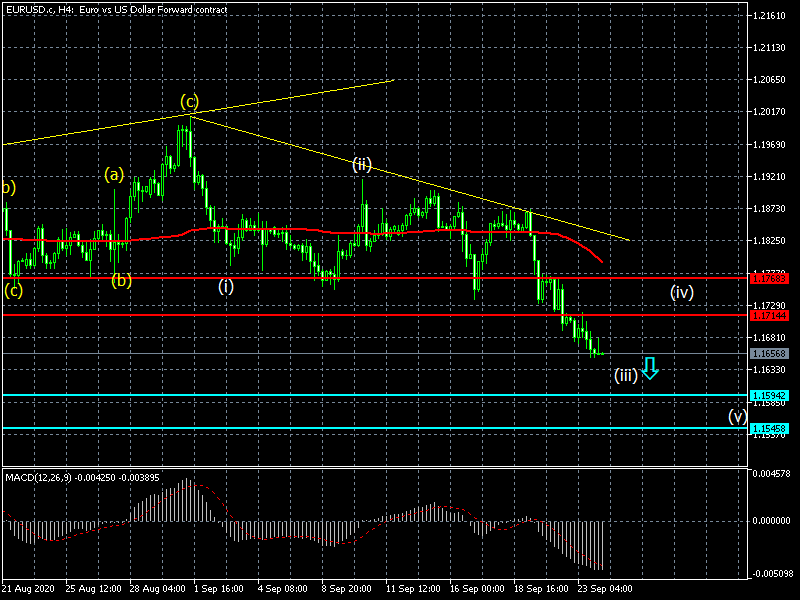
Task: Click the 4 Sep 08:00 time label
Action: click(x=283, y=588)
